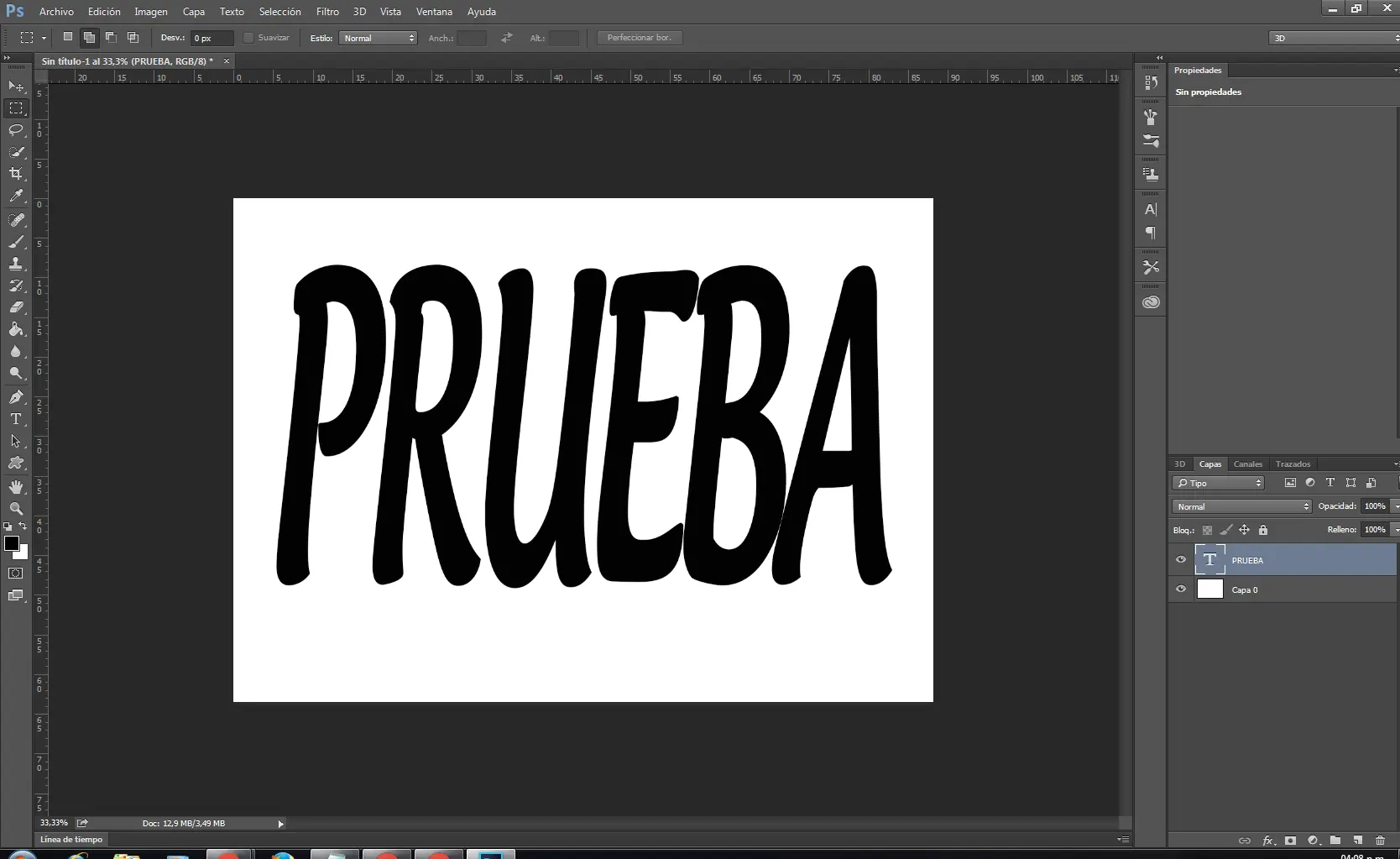This screenshot has width=1400, height=859.
Task: Open the Filtro menu
Action: [x=327, y=12]
